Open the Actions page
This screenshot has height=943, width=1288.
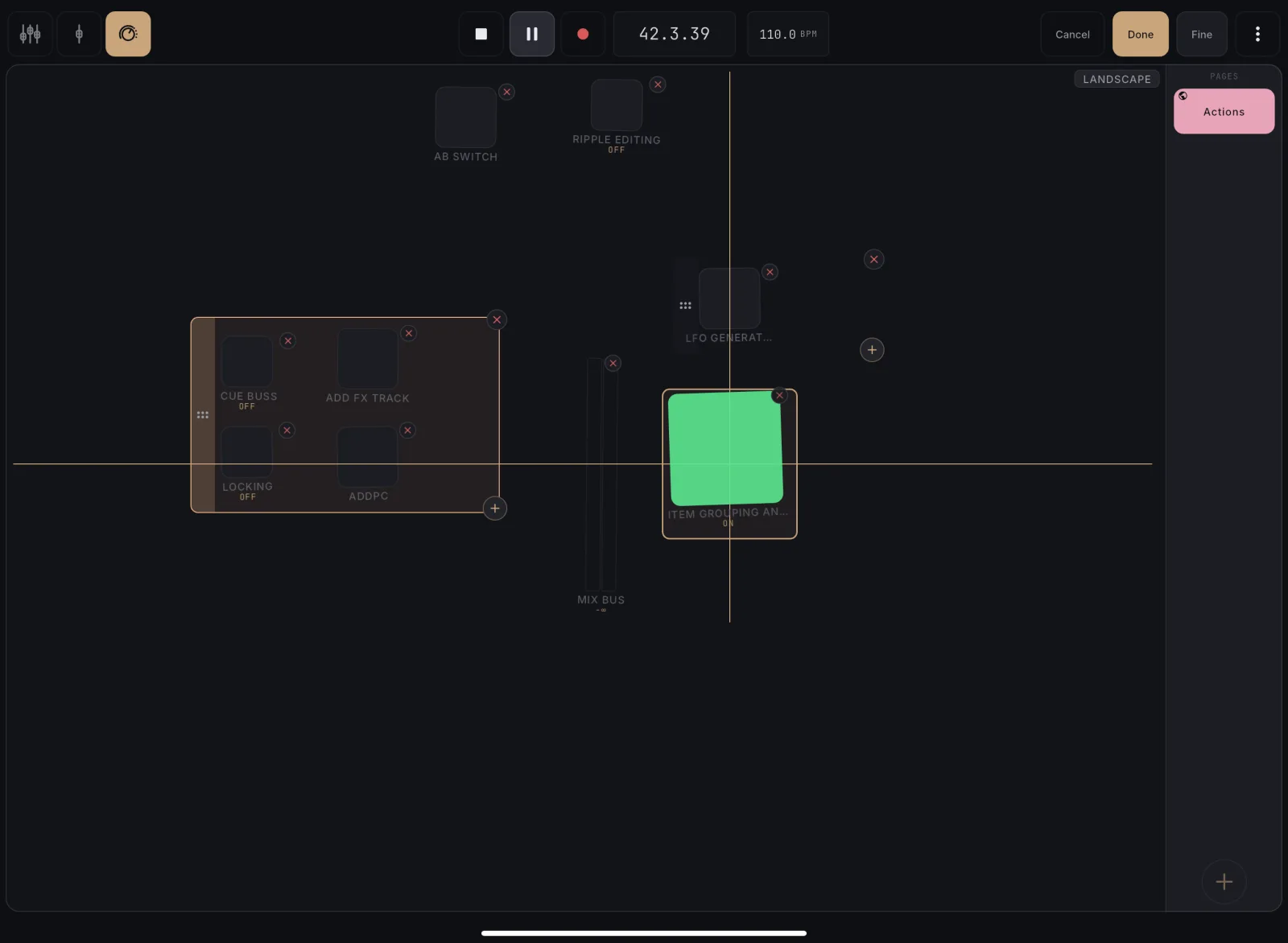[1224, 111]
